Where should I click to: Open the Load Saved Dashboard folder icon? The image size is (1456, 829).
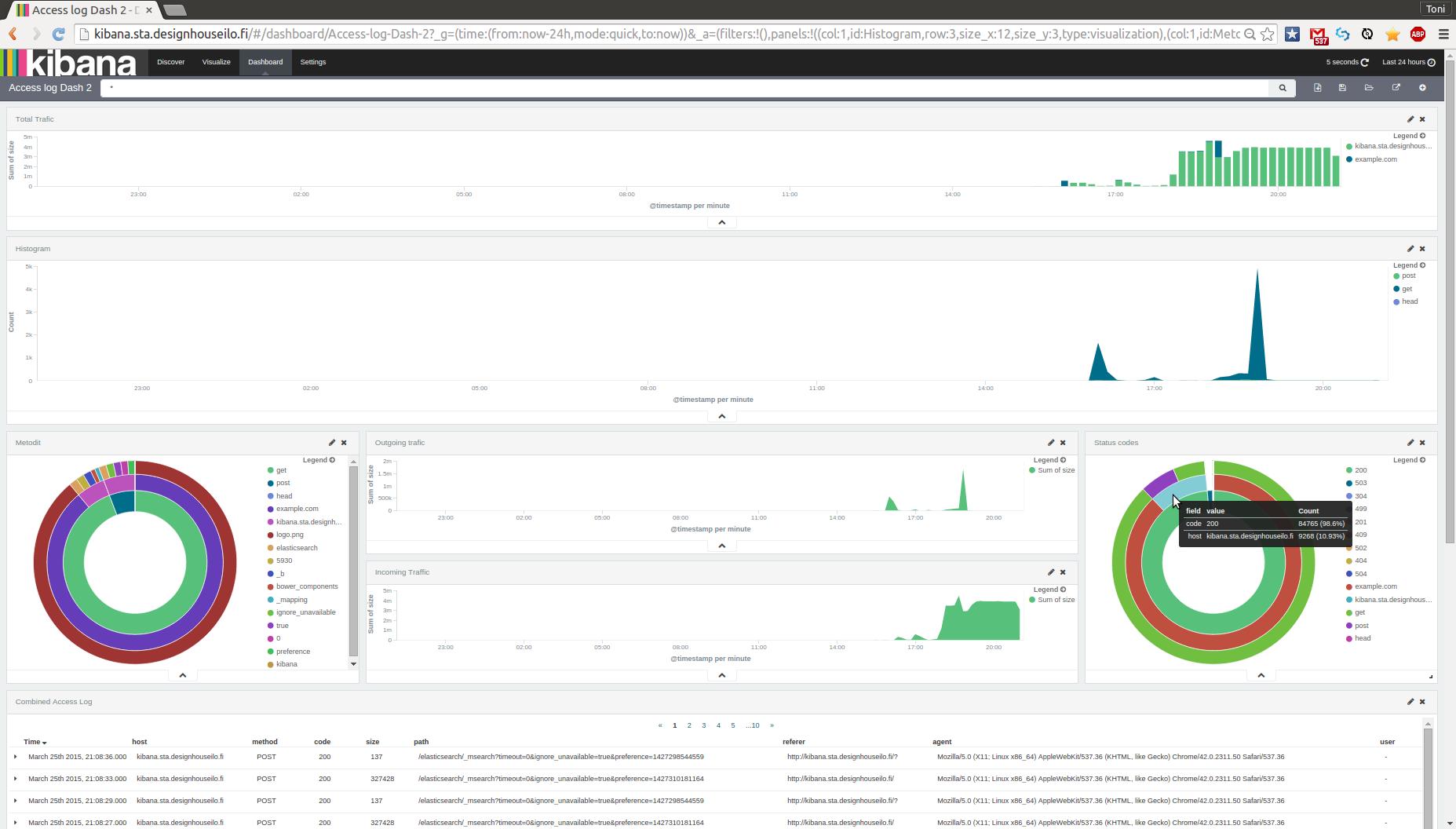pyautogui.click(x=1369, y=88)
